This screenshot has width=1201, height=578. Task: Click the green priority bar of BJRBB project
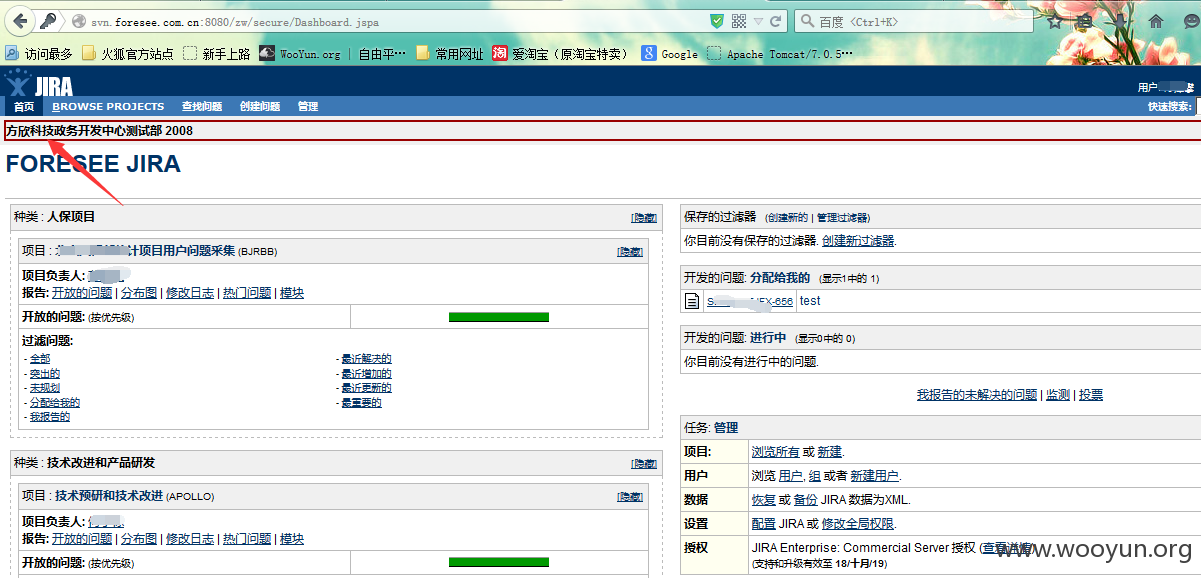click(x=499, y=317)
